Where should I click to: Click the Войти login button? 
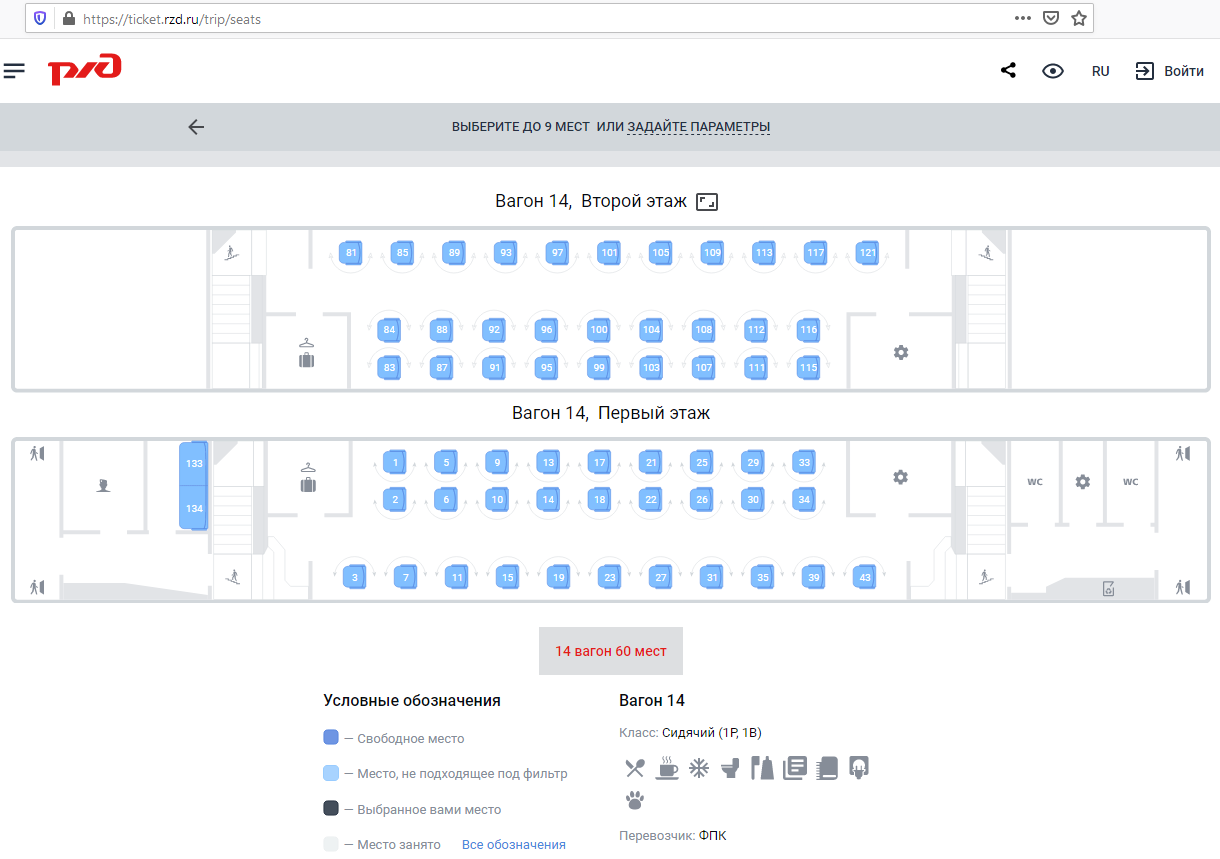point(1169,71)
